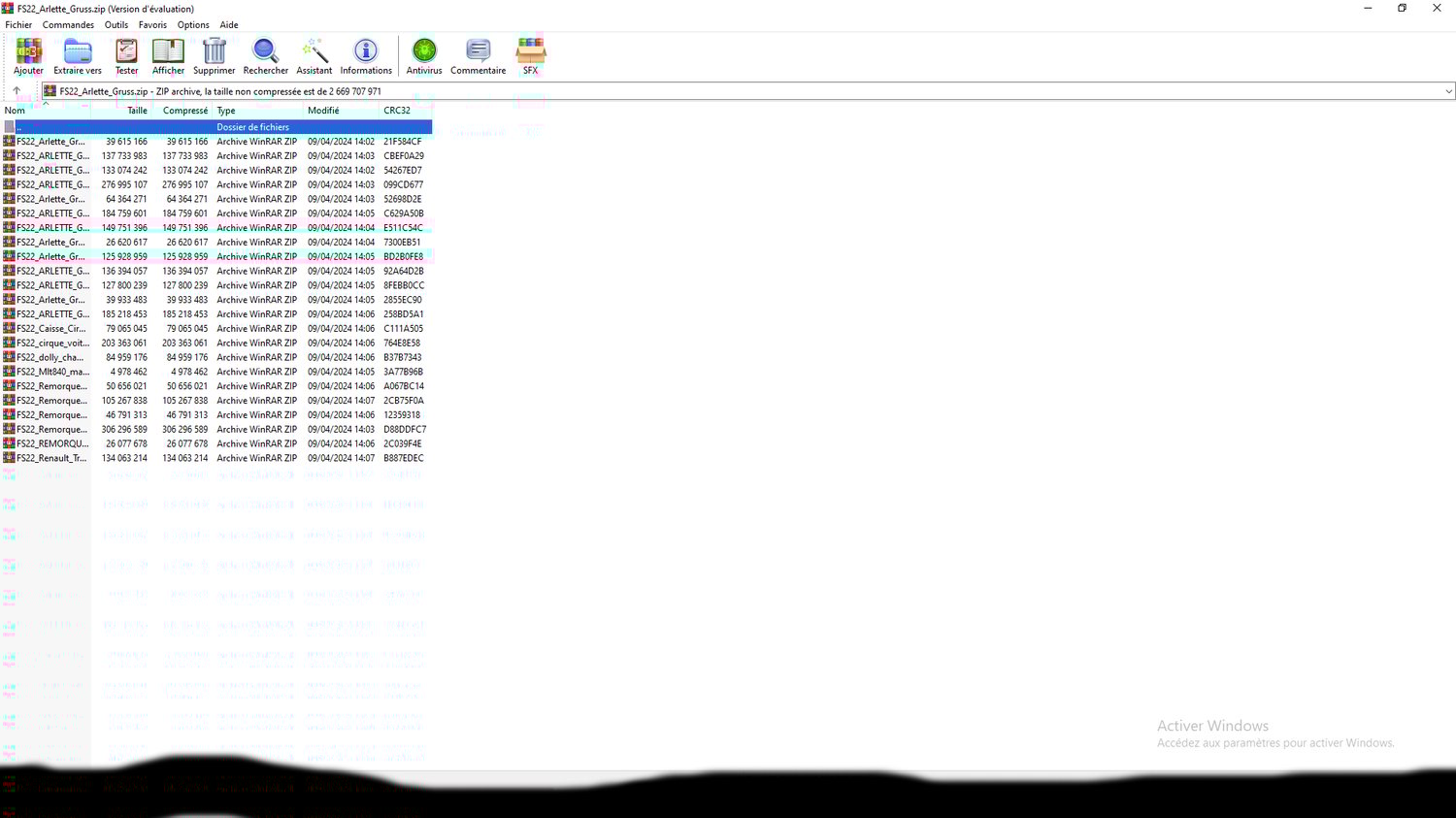Screen dimensions: 1456x818
Task: Click the CRC32 value 12359318
Action: 402,414
